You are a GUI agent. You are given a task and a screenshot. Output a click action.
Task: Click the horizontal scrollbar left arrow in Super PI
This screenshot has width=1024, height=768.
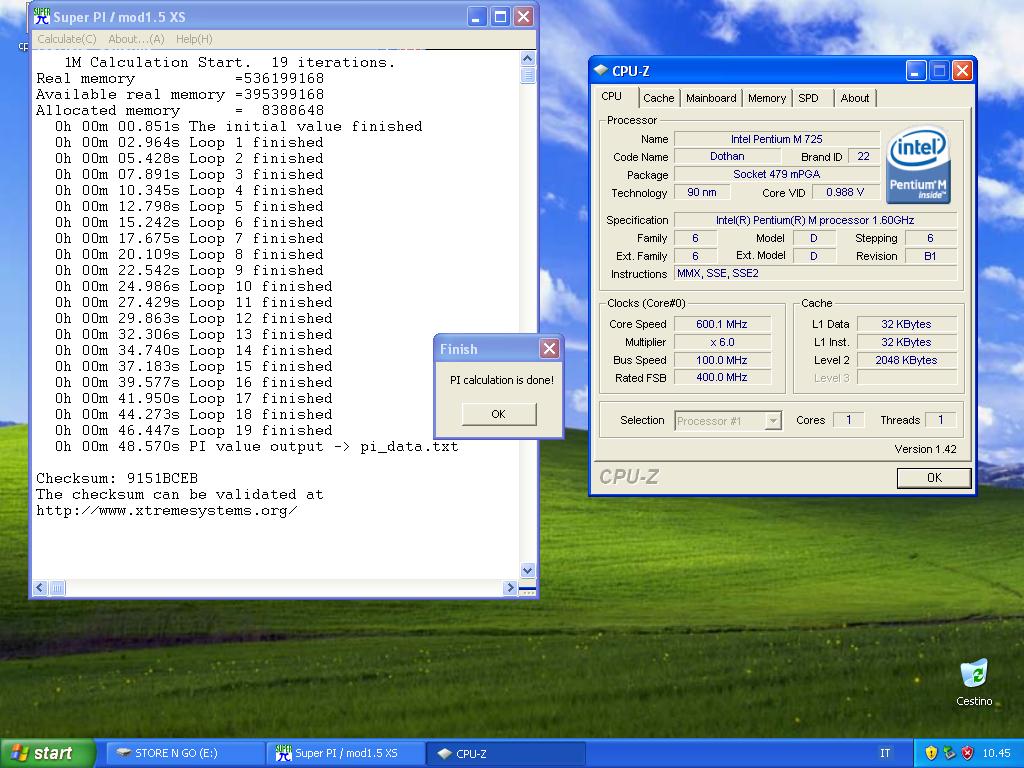click(x=40, y=588)
